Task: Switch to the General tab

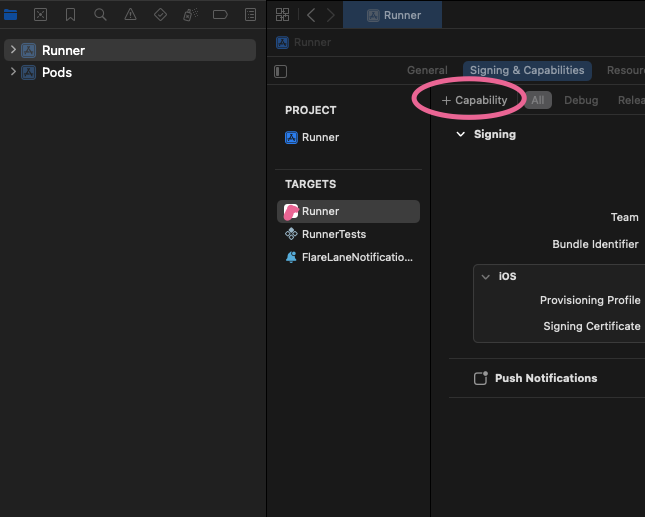Action: (x=427, y=70)
